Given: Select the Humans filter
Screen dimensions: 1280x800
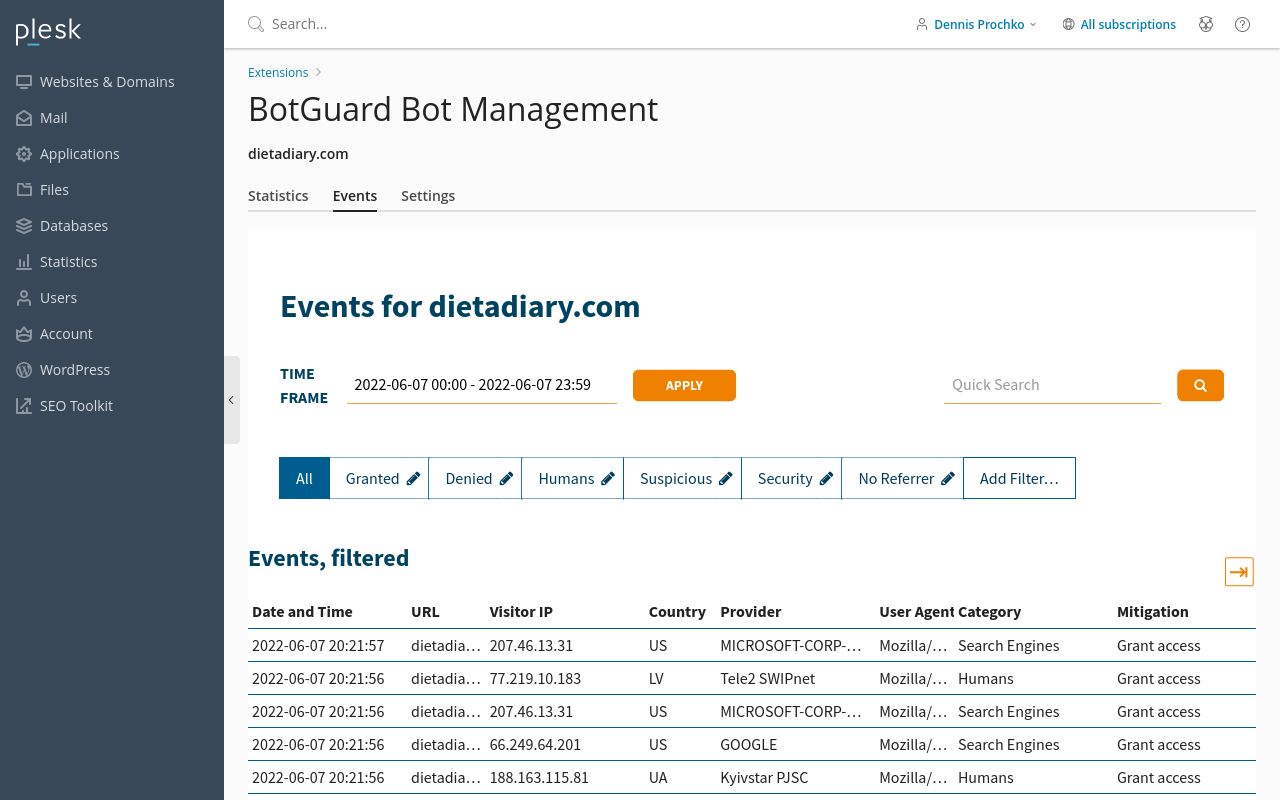Looking at the screenshot, I should click(566, 479).
